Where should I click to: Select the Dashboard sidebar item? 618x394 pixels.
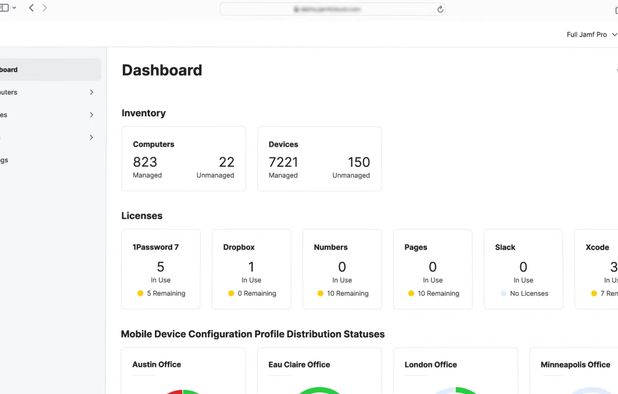click(x=50, y=70)
